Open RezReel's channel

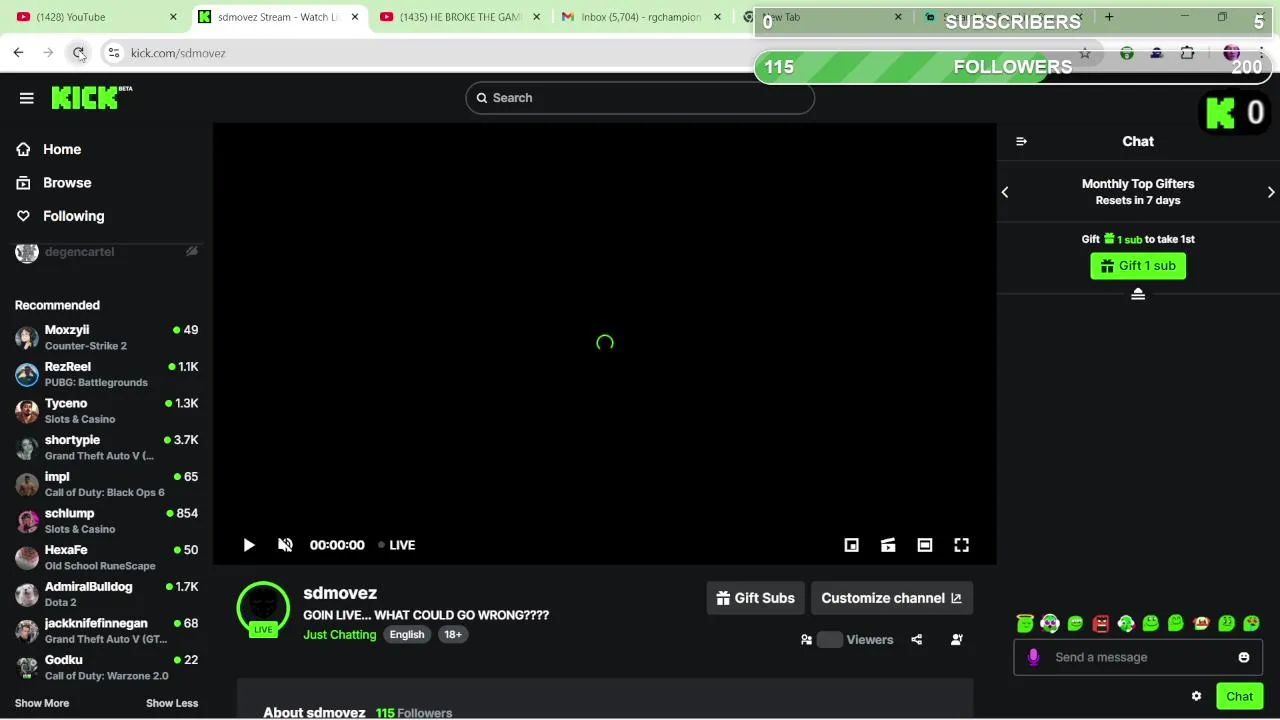coord(106,374)
